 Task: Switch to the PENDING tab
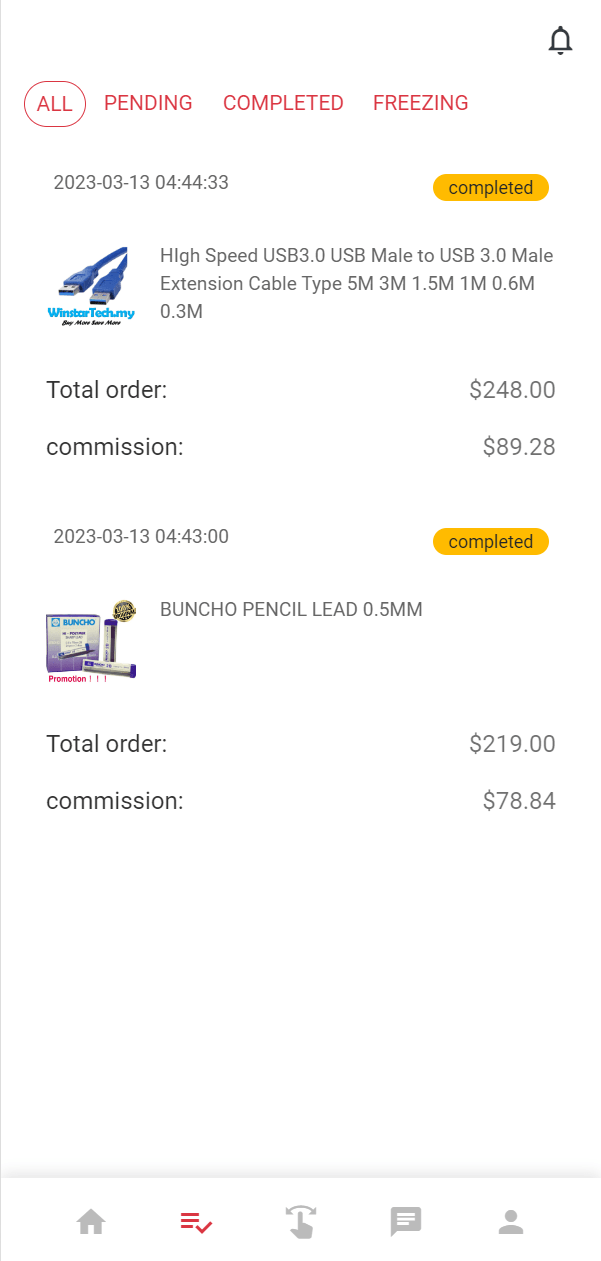coord(148,103)
